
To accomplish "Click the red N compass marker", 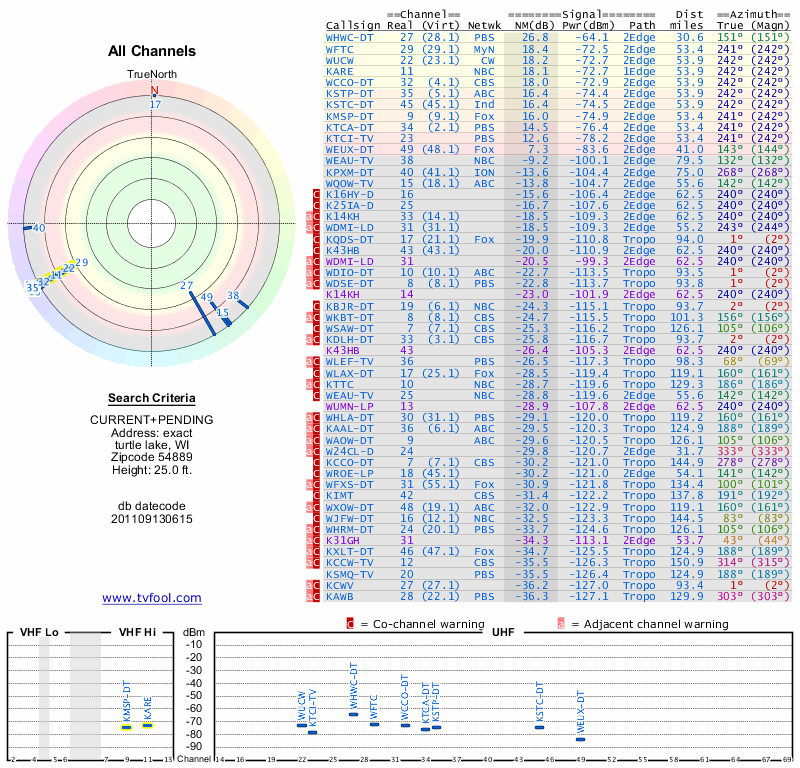I will (x=154, y=90).
